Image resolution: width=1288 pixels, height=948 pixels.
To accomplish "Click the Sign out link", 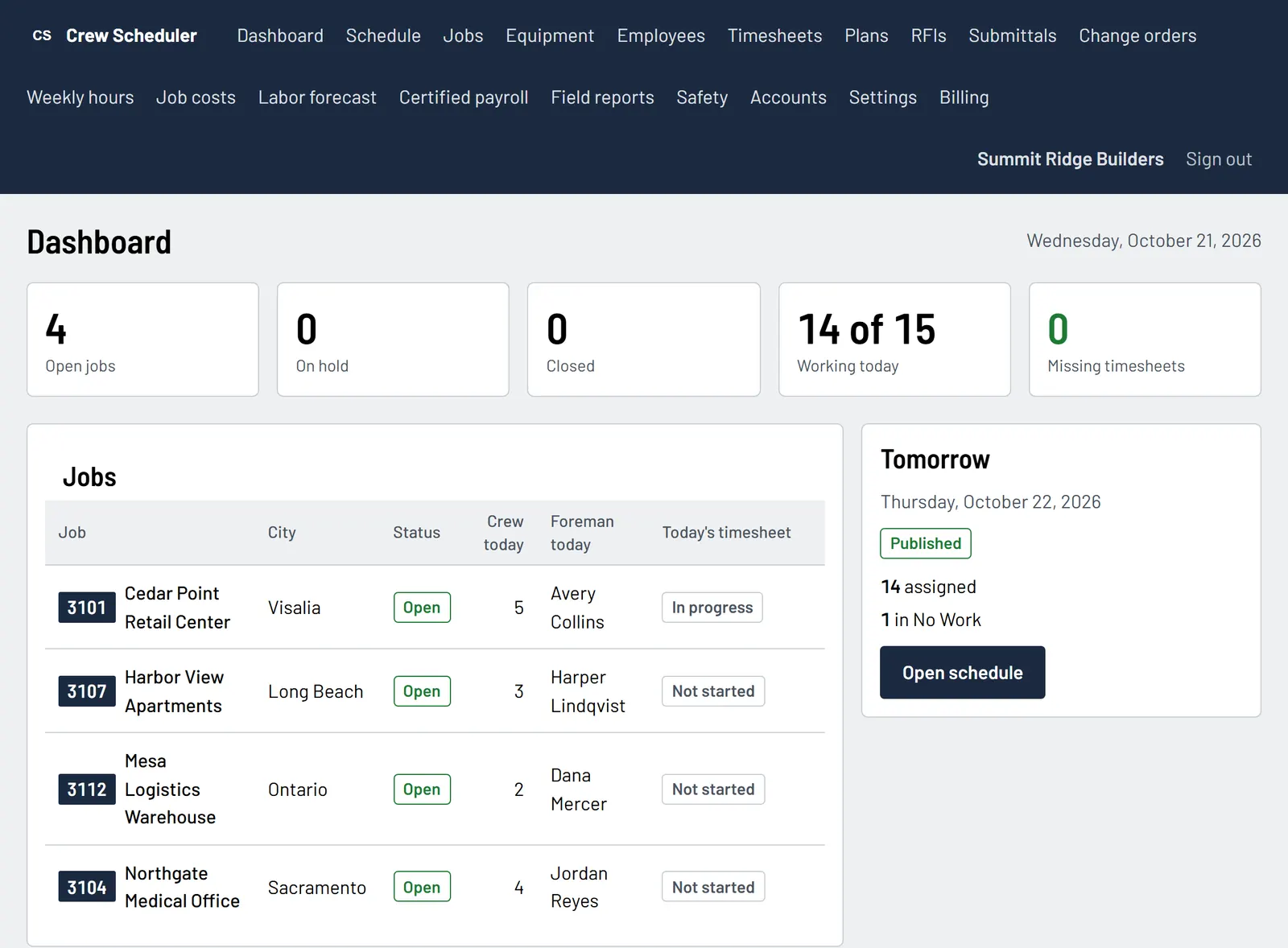I will pyautogui.click(x=1219, y=159).
